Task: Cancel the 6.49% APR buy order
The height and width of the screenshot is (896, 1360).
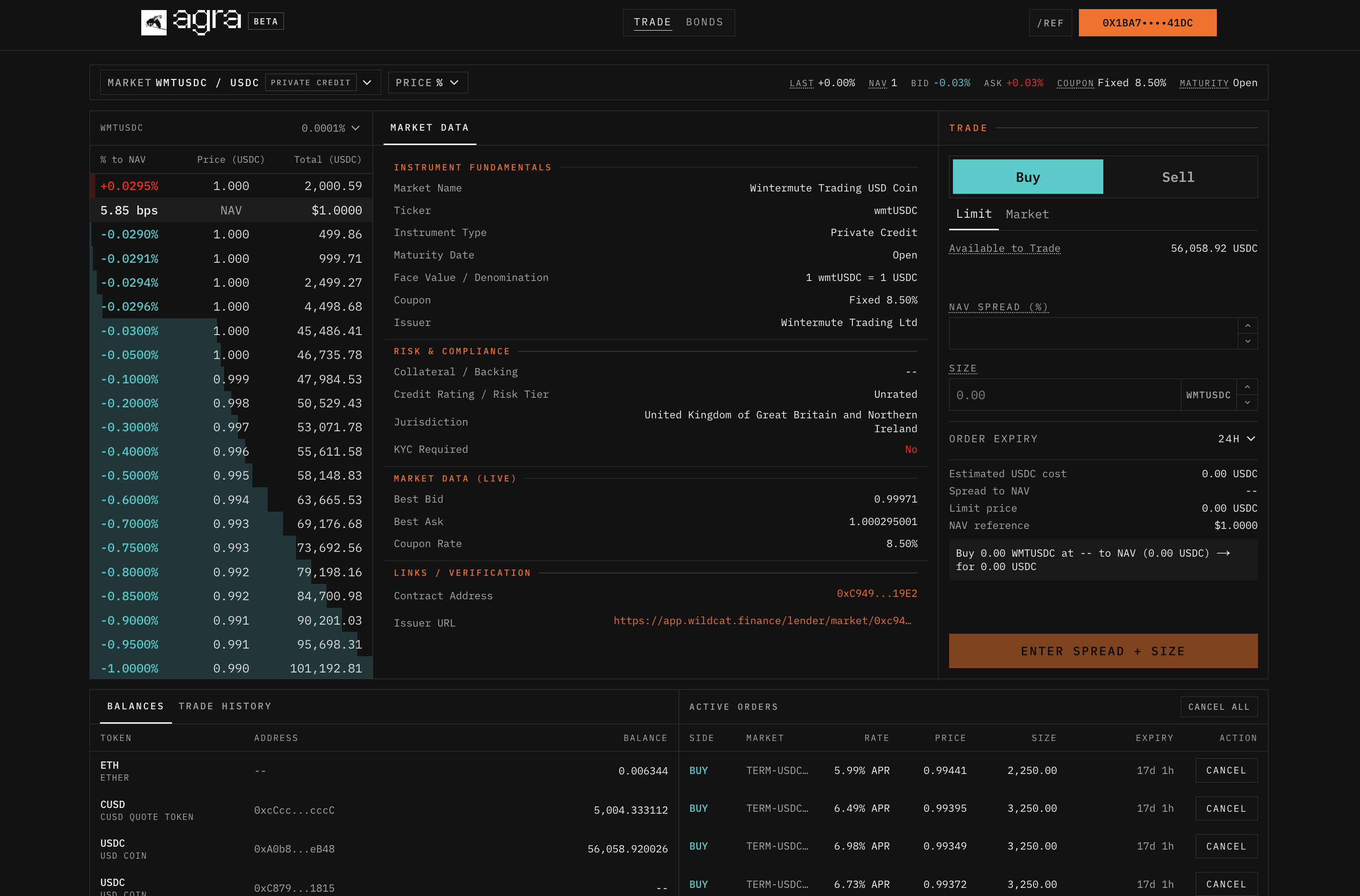Action: (1226, 808)
